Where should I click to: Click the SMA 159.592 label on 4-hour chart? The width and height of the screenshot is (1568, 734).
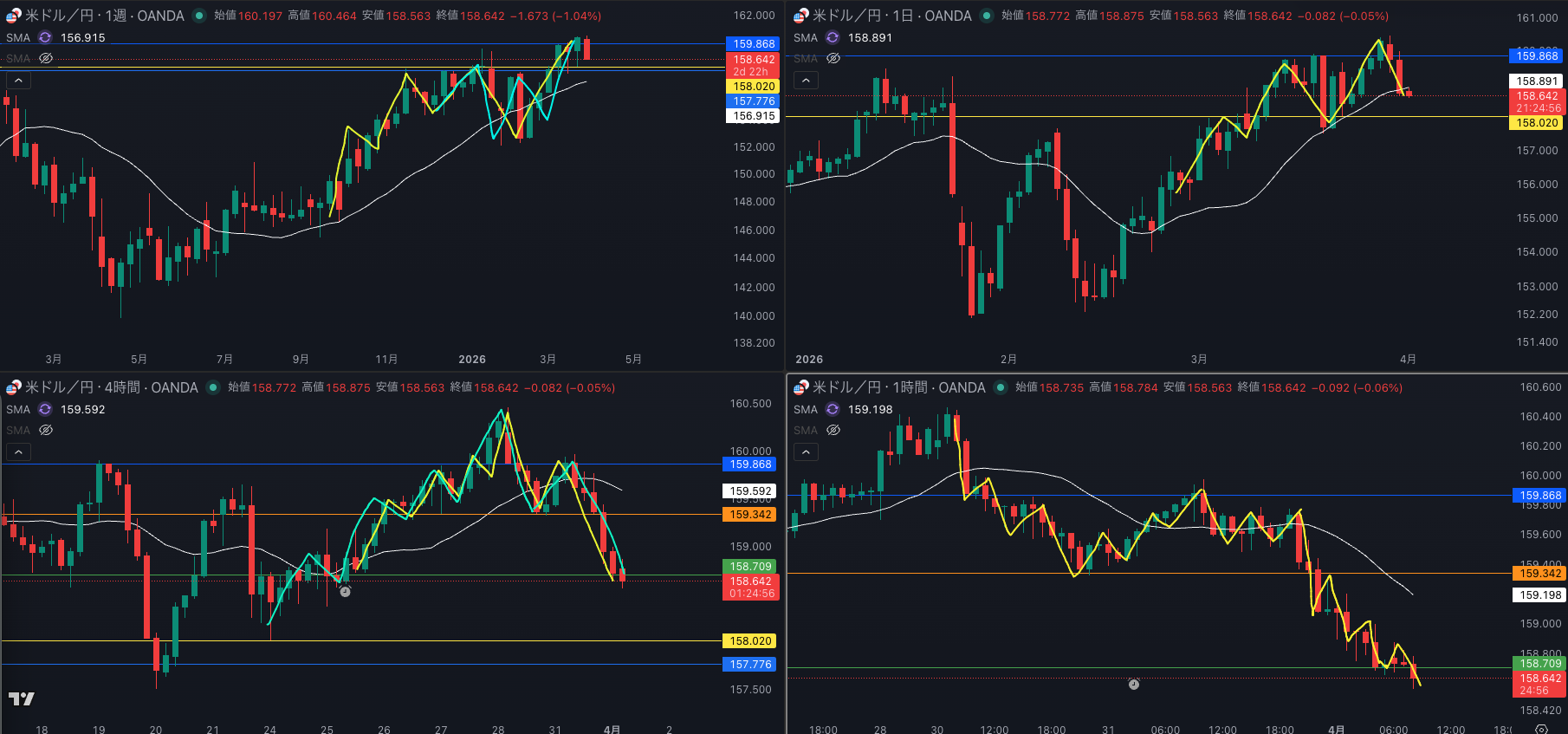pos(82,409)
